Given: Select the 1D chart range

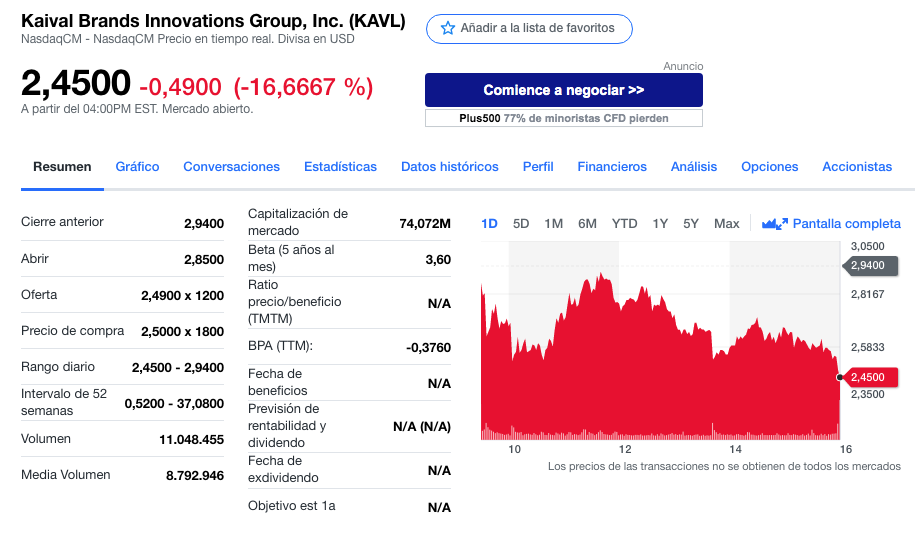Looking at the screenshot, I should (489, 223).
